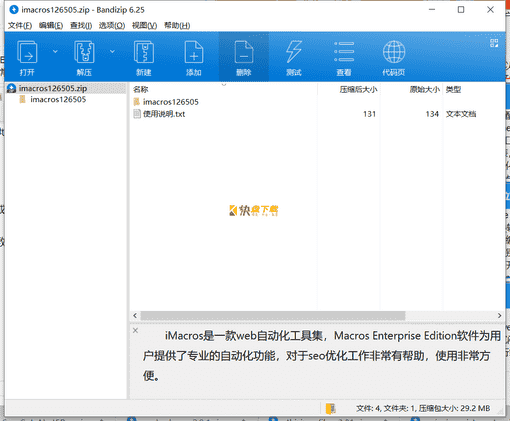Image resolution: width=510 pixels, height=421 pixels.
Task: Click folder icon beside imacros126505 in tree
Action: tap(23, 99)
